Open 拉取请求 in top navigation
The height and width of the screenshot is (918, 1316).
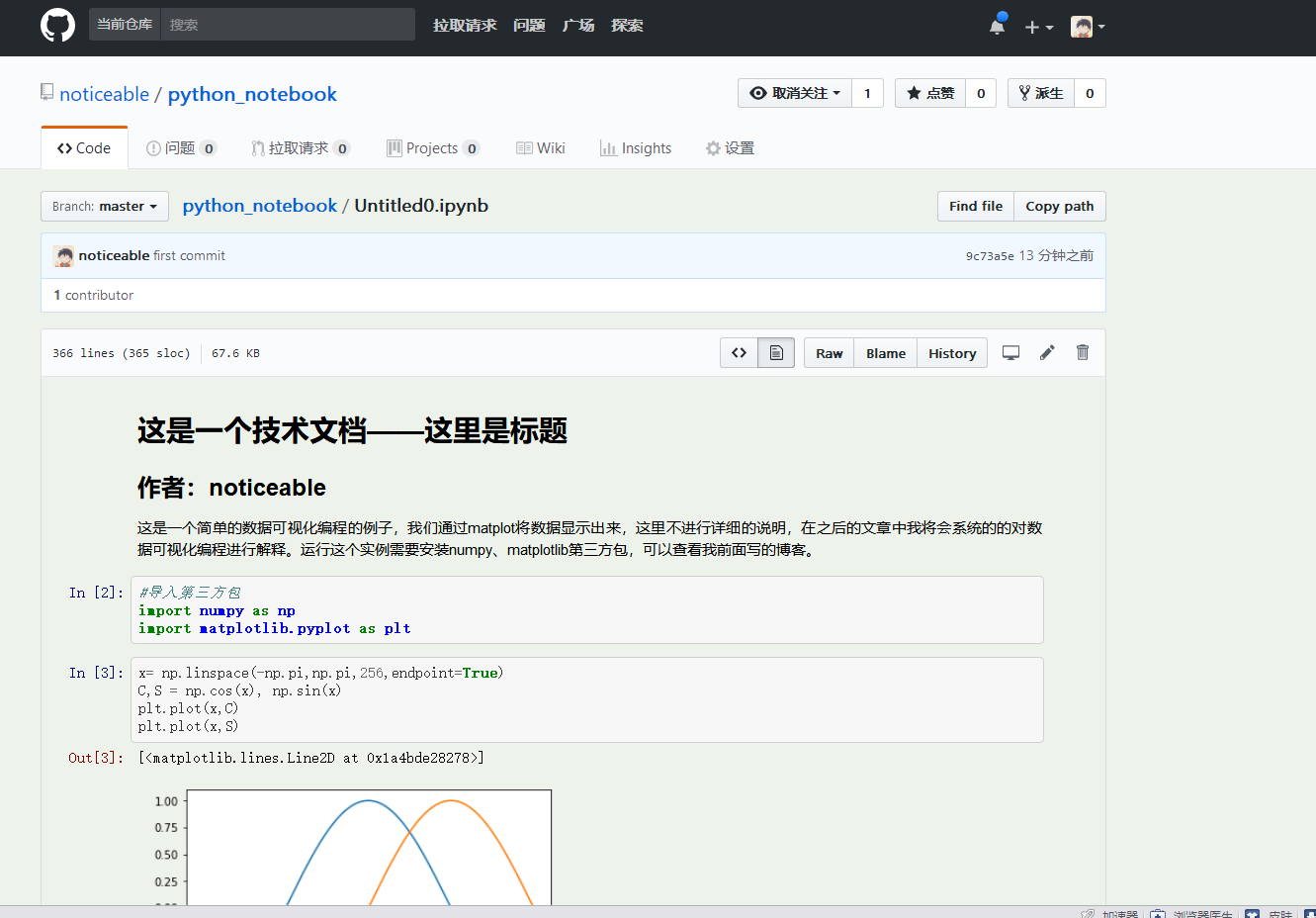pos(465,26)
